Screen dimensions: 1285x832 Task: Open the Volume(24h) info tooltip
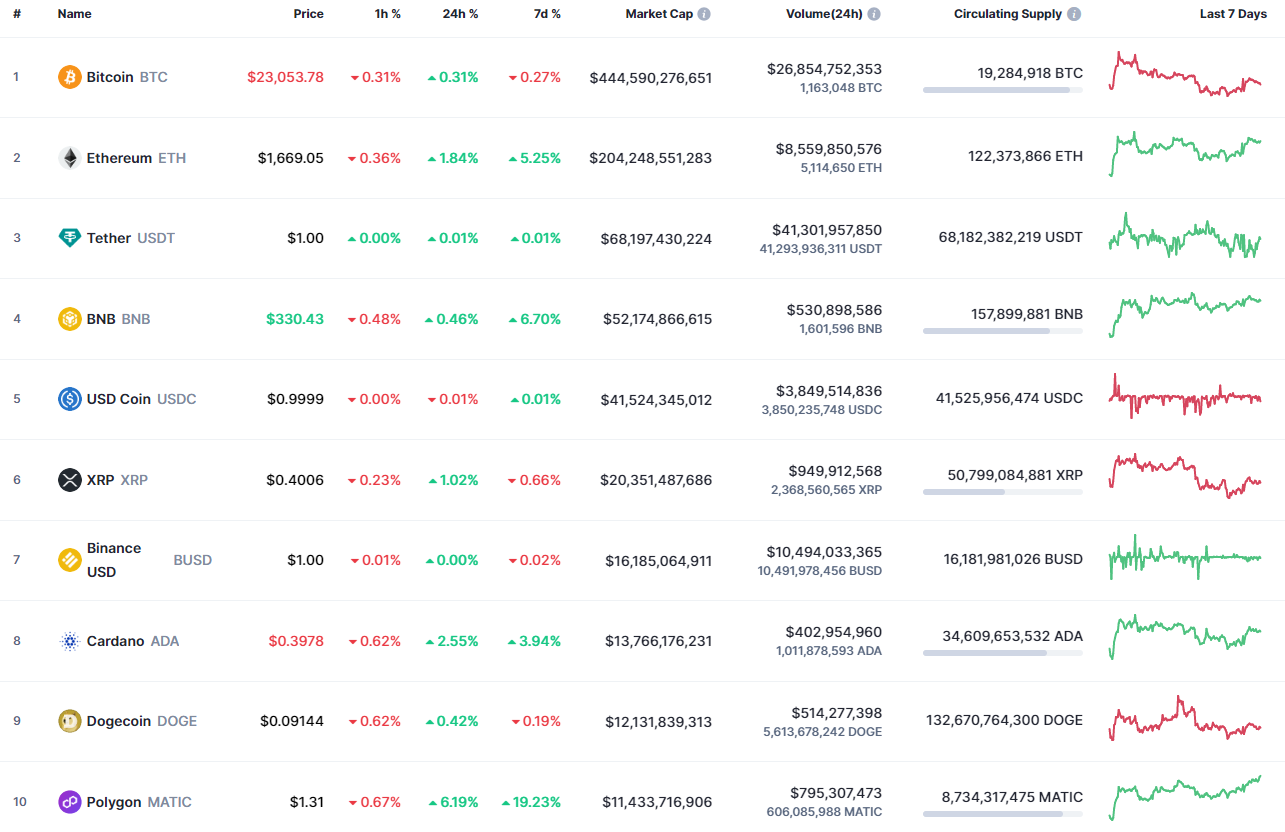click(x=874, y=14)
